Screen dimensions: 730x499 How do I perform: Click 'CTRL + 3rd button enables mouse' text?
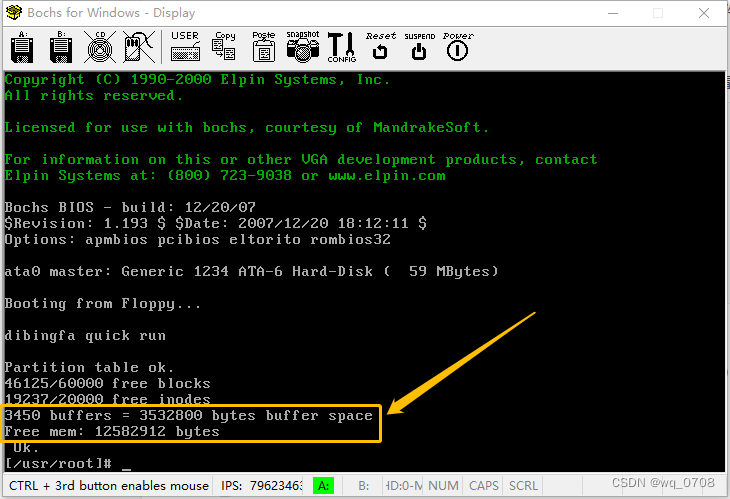pos(108,486)
